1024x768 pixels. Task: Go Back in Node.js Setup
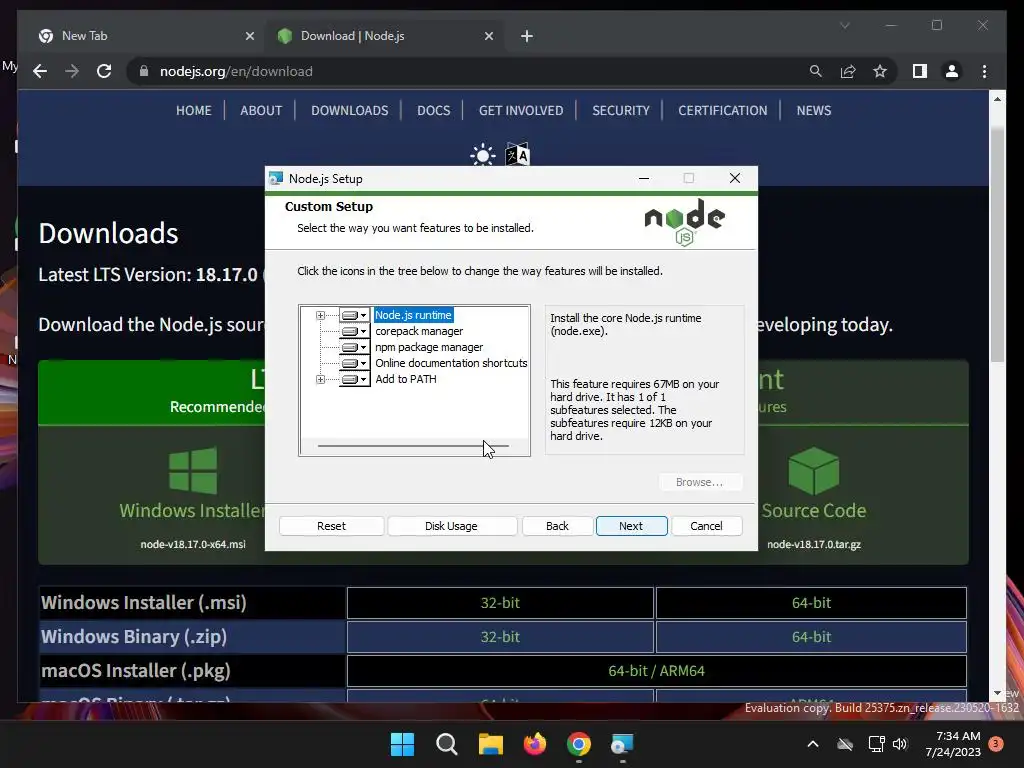[x=557, y=526]
